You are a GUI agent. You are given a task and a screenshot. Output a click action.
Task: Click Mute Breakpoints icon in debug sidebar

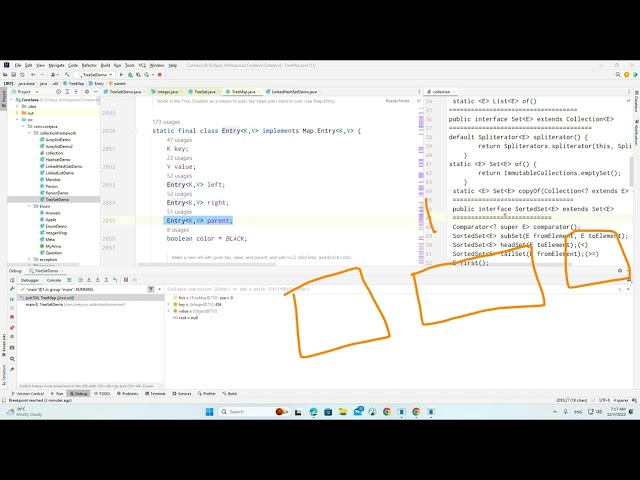(12, 337)
